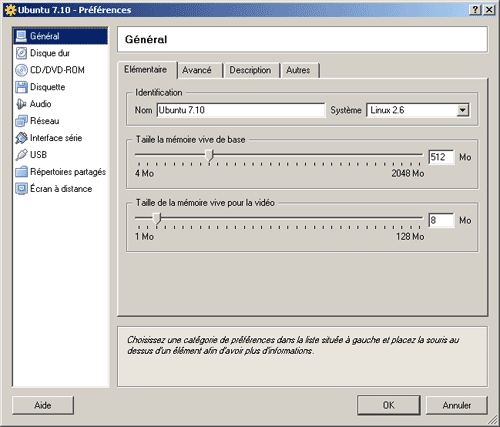Viewport: 500px width, 427px height.
Task: Click the 128 Mo maximum label
Action: (410, 237)
